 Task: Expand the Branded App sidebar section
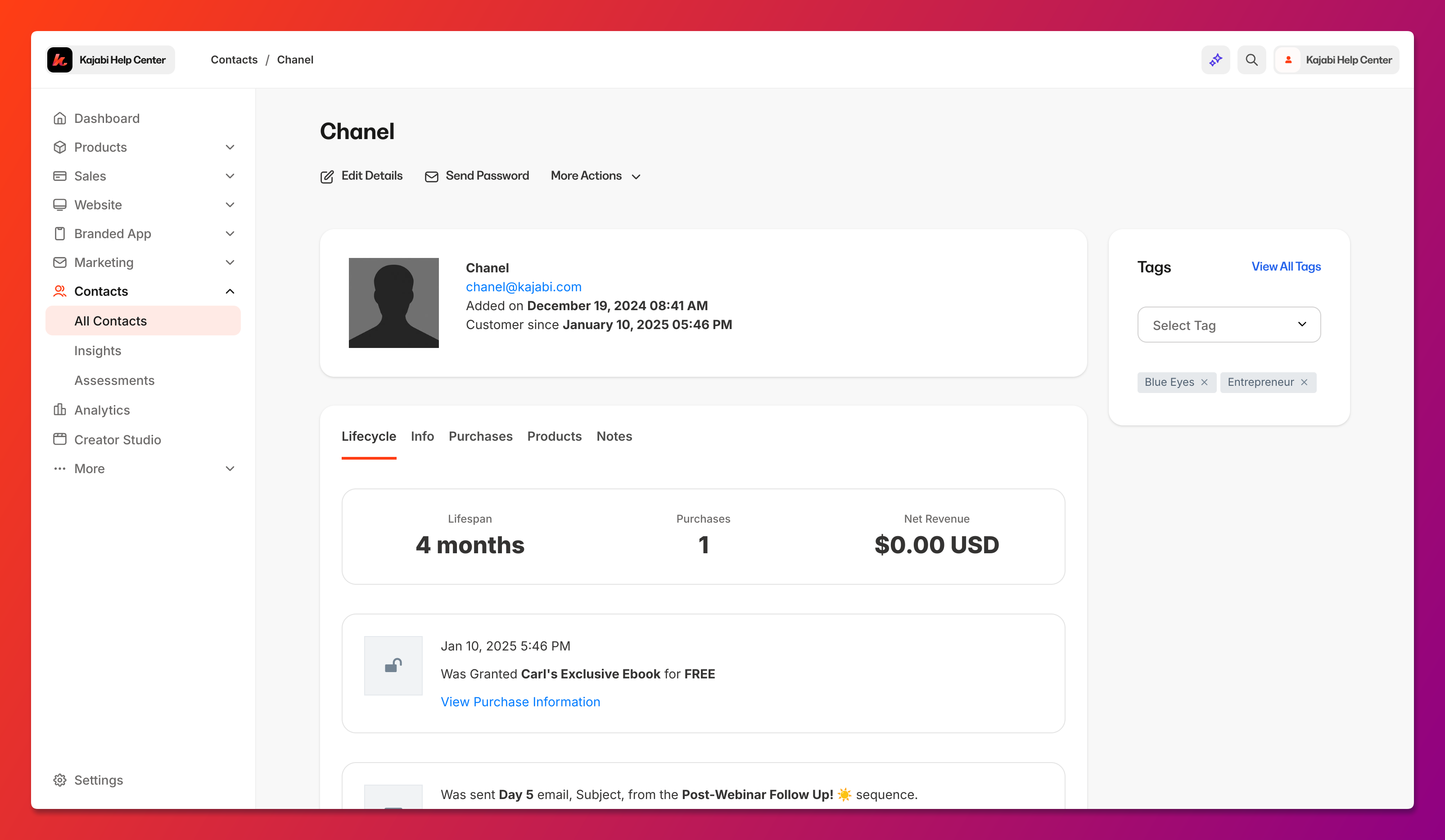[230, 233]
